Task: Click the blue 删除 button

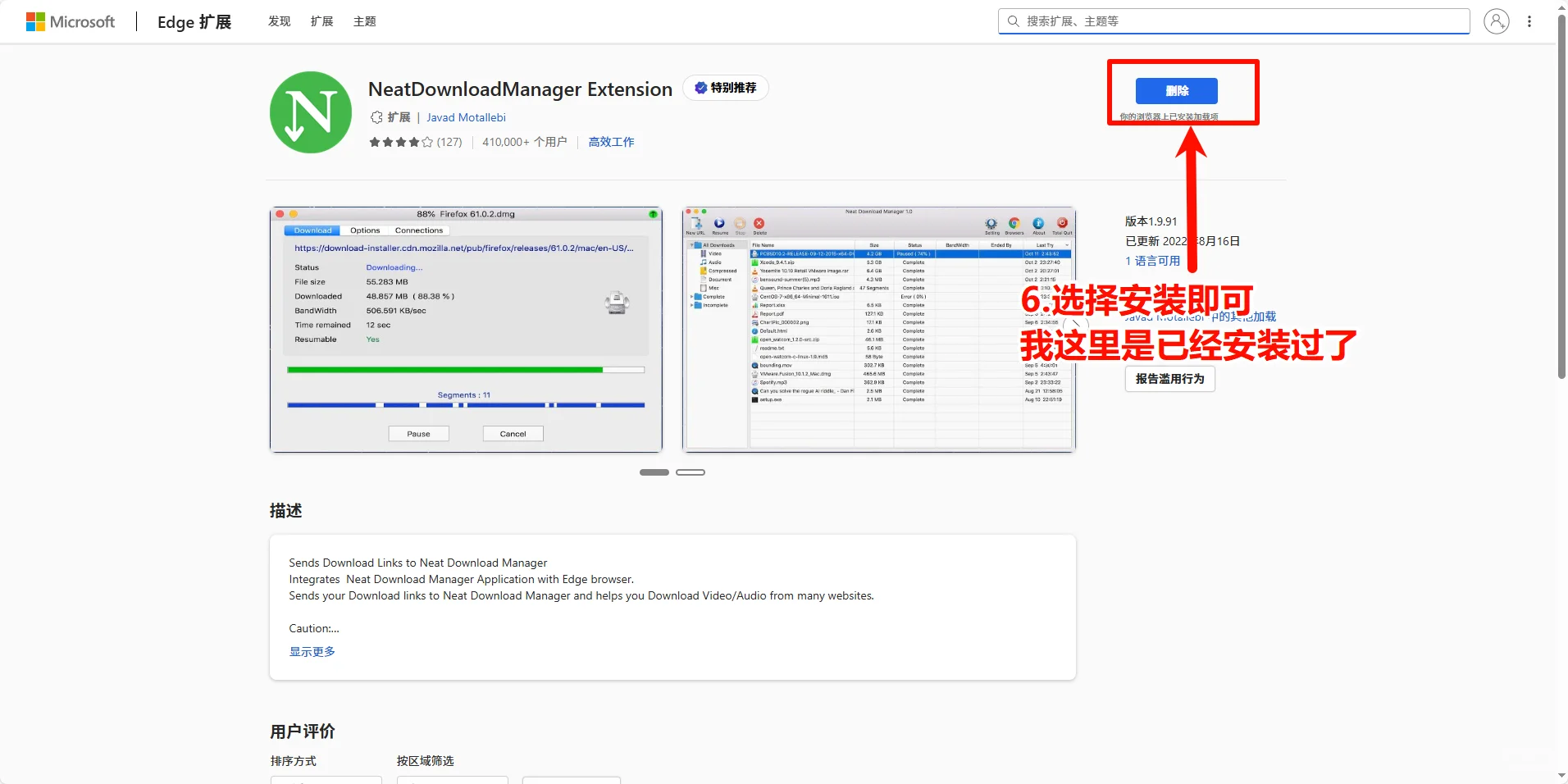Action: coord(1176,91)
